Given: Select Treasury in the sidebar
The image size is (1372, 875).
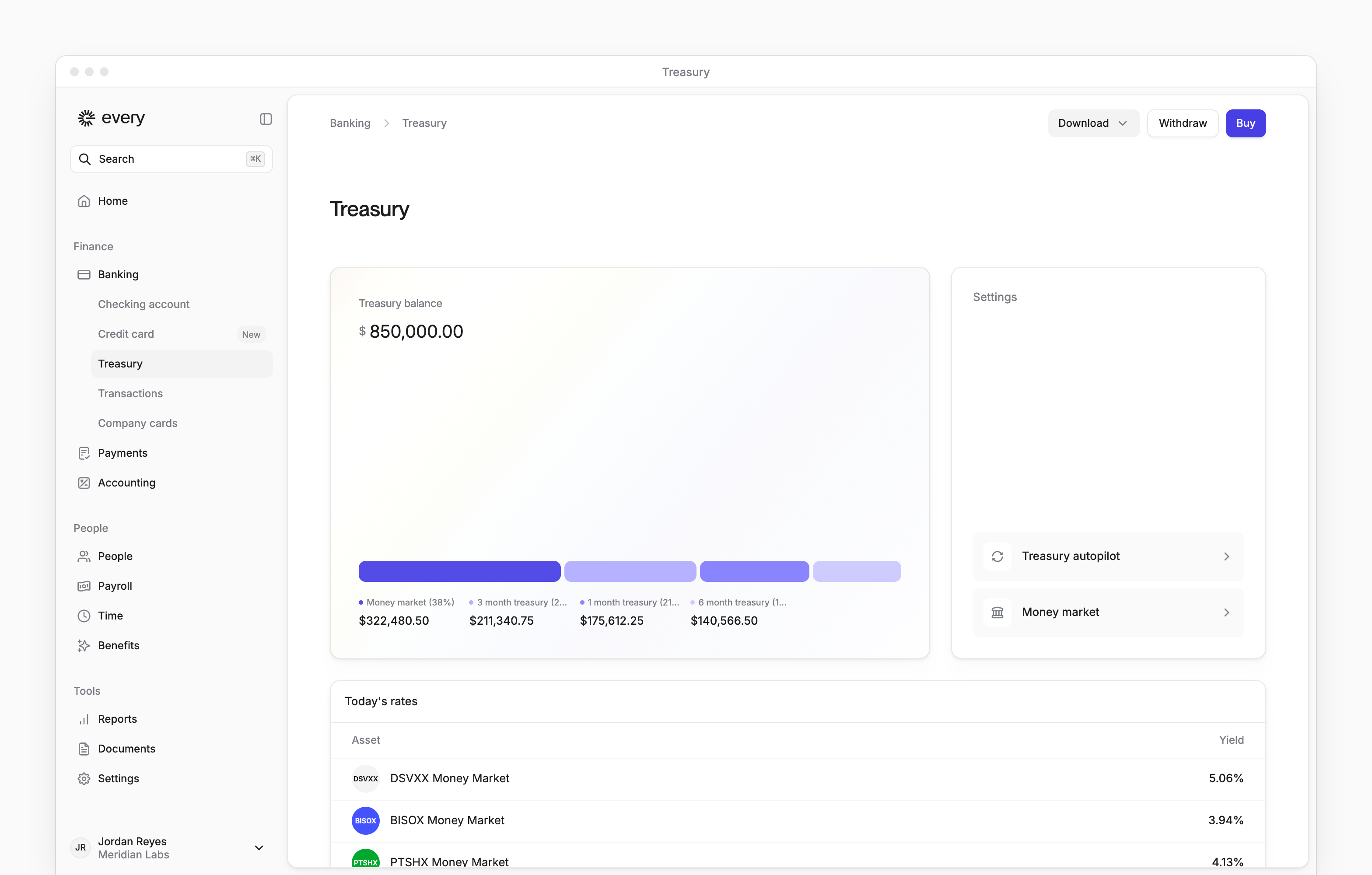Looking at the screenshot, I should click(x=182, y=364).
